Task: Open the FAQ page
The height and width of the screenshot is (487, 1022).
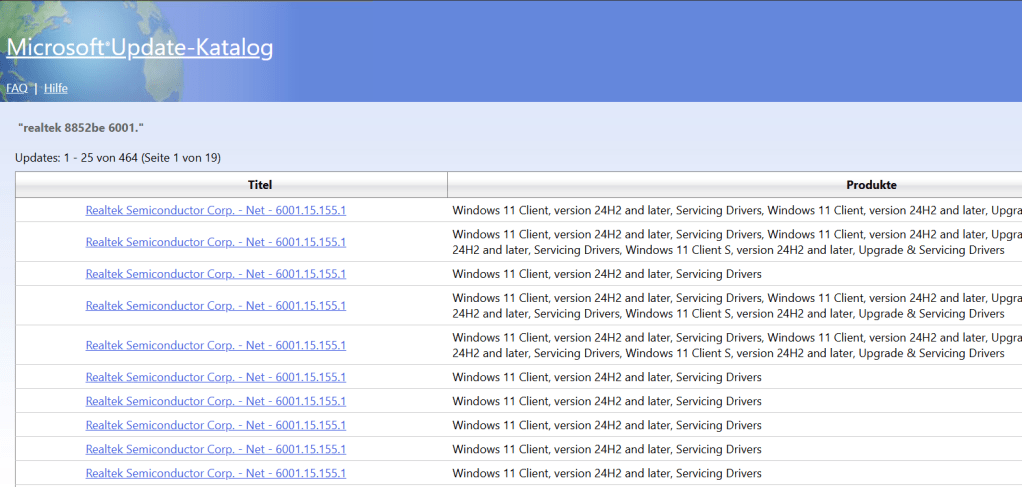Action: (17, 88)
